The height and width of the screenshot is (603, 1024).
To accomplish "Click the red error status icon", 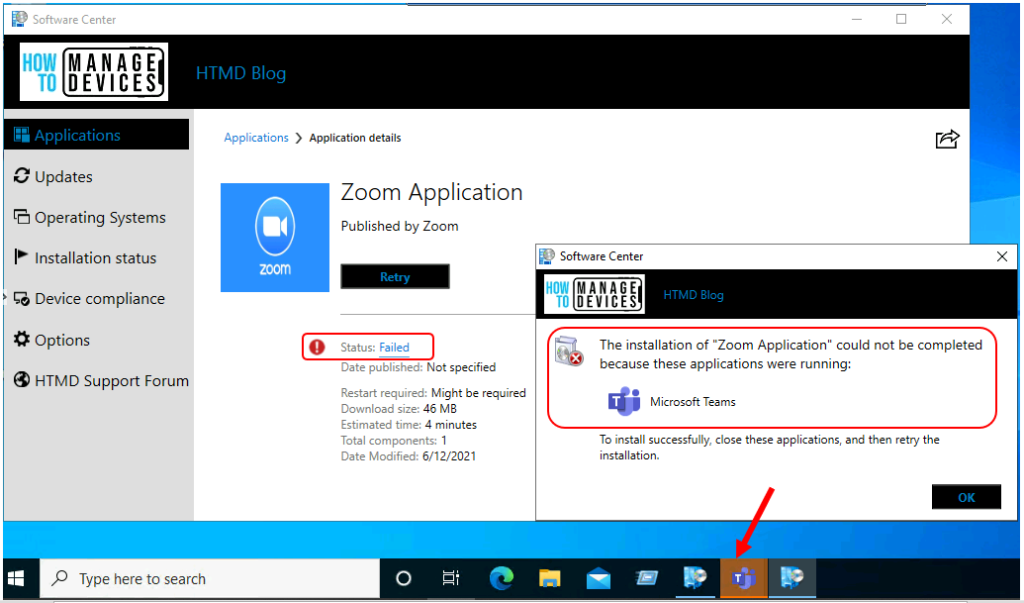I will pos(317,347).
